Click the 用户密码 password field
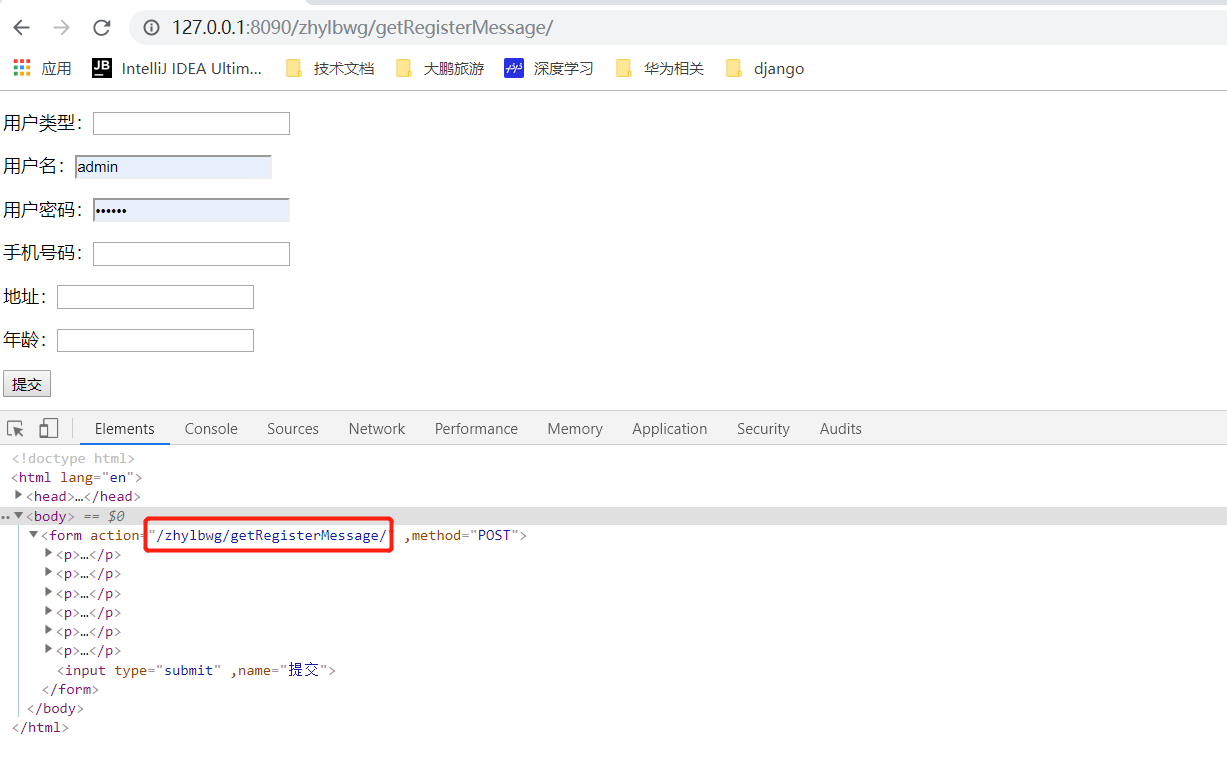1227x774 pixels. tap(191, 210)
